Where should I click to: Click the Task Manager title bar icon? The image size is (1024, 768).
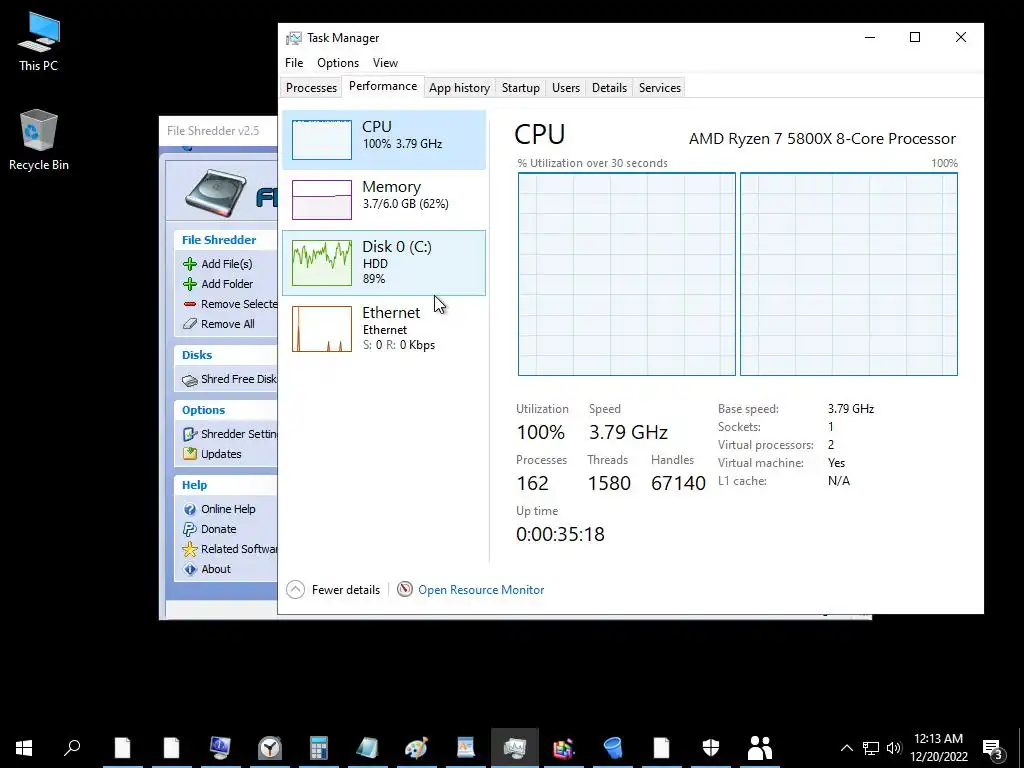[x=294, y=38]
